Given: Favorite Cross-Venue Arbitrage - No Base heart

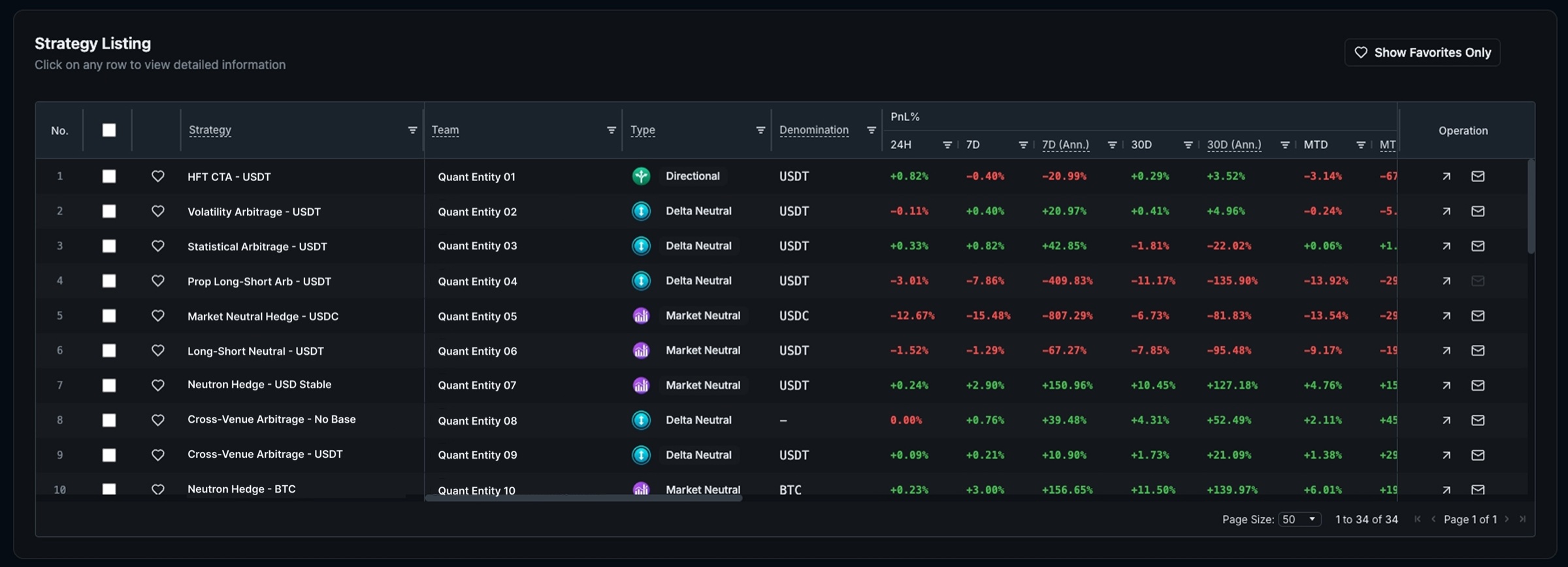Looking at the screenshot, I should click(x=157, y=420).
